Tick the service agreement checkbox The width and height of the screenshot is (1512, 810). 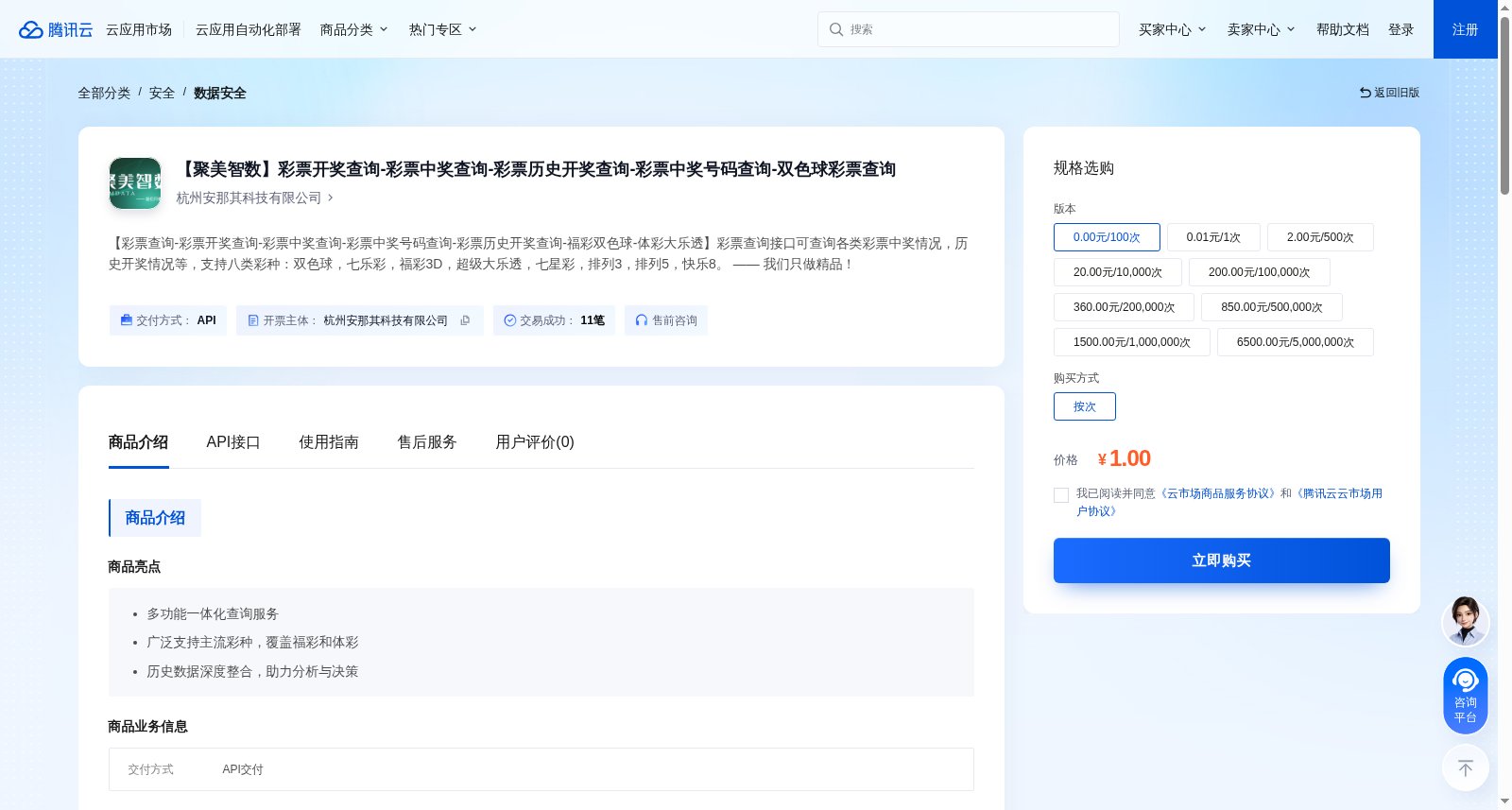(1061, 495)
